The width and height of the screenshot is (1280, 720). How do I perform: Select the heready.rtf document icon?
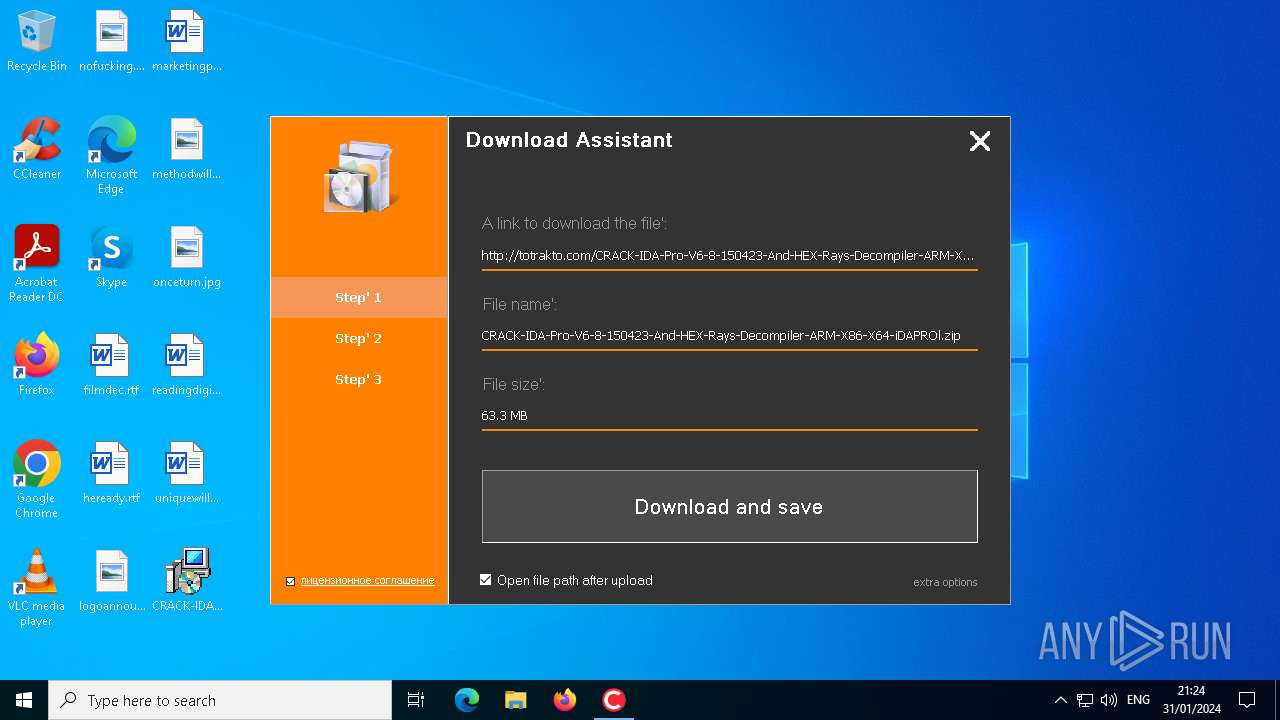112,474
